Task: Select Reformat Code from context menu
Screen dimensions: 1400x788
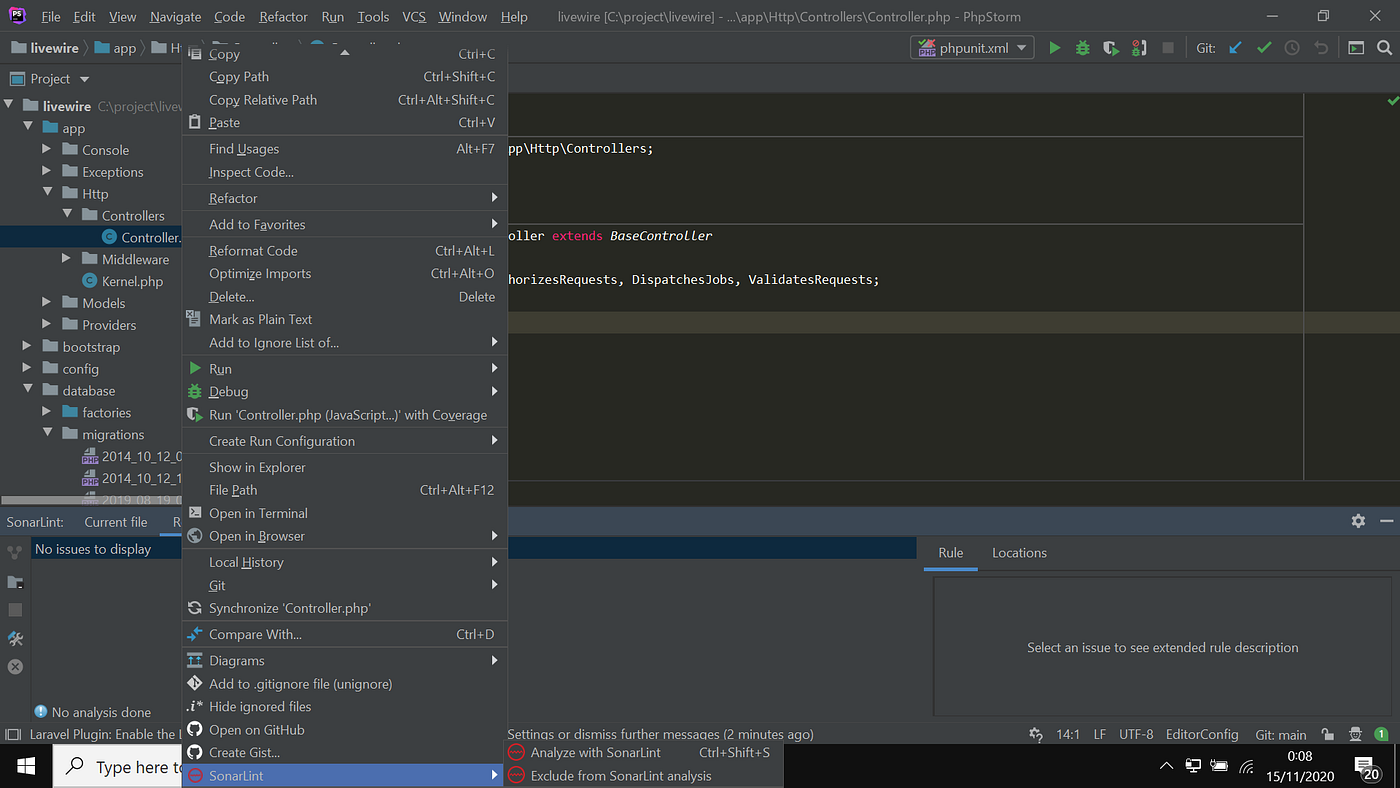Action: click(252, 250)
